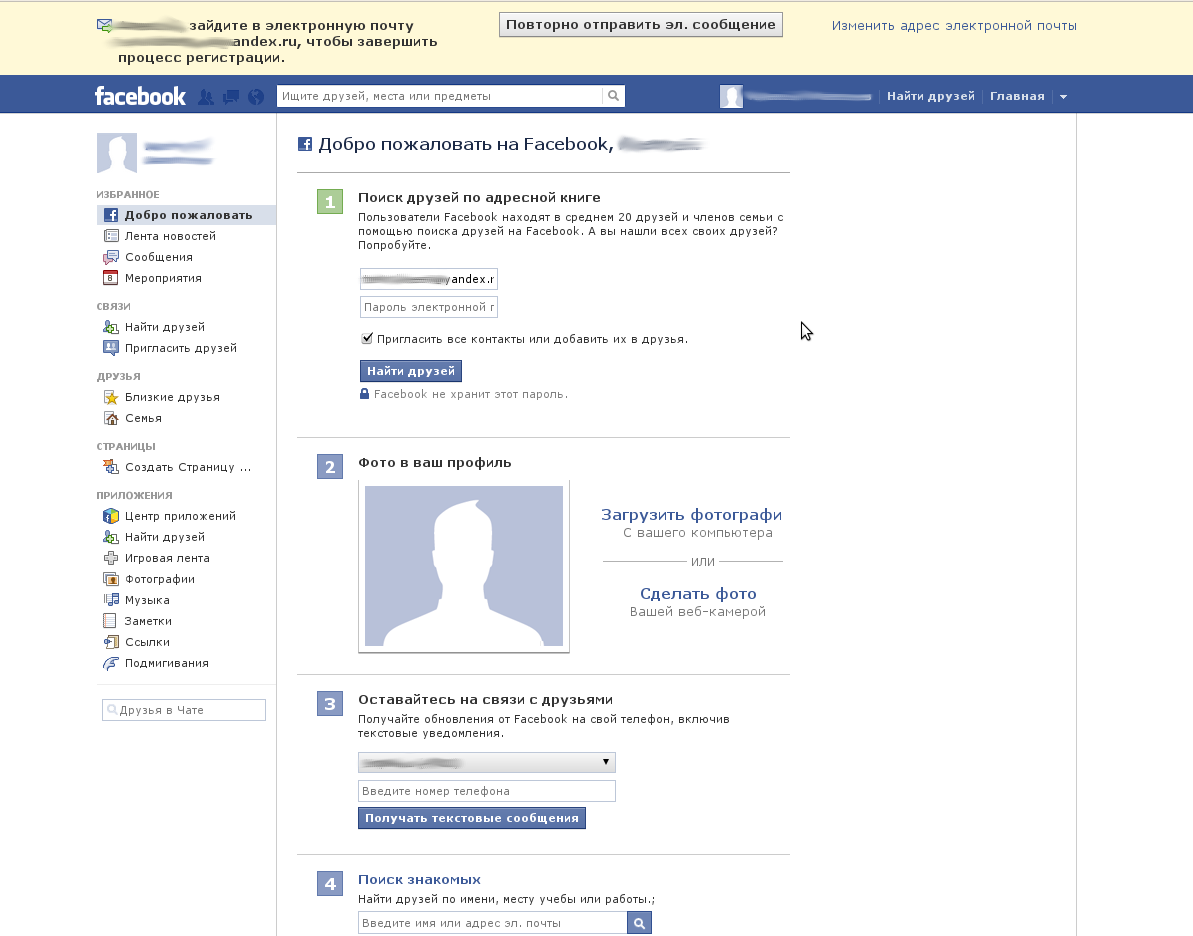This screenshot has width=1193, height=936.
Task: Click the 'Заметки' notepad icon
Action: (x=110, y=621)
